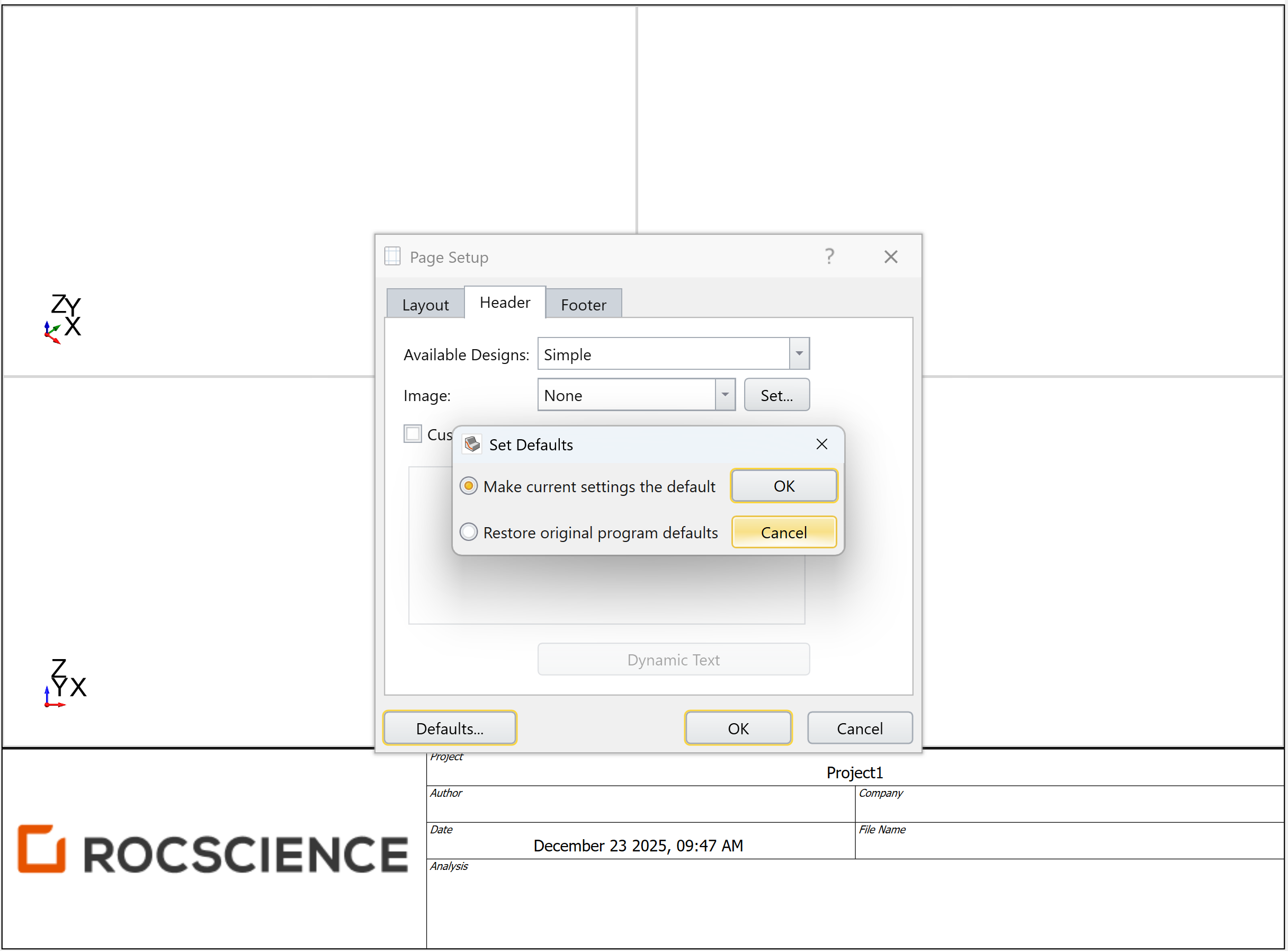Click the Set... button beside Image
Screen dimensions: 1288x951
tap(776, 395)
